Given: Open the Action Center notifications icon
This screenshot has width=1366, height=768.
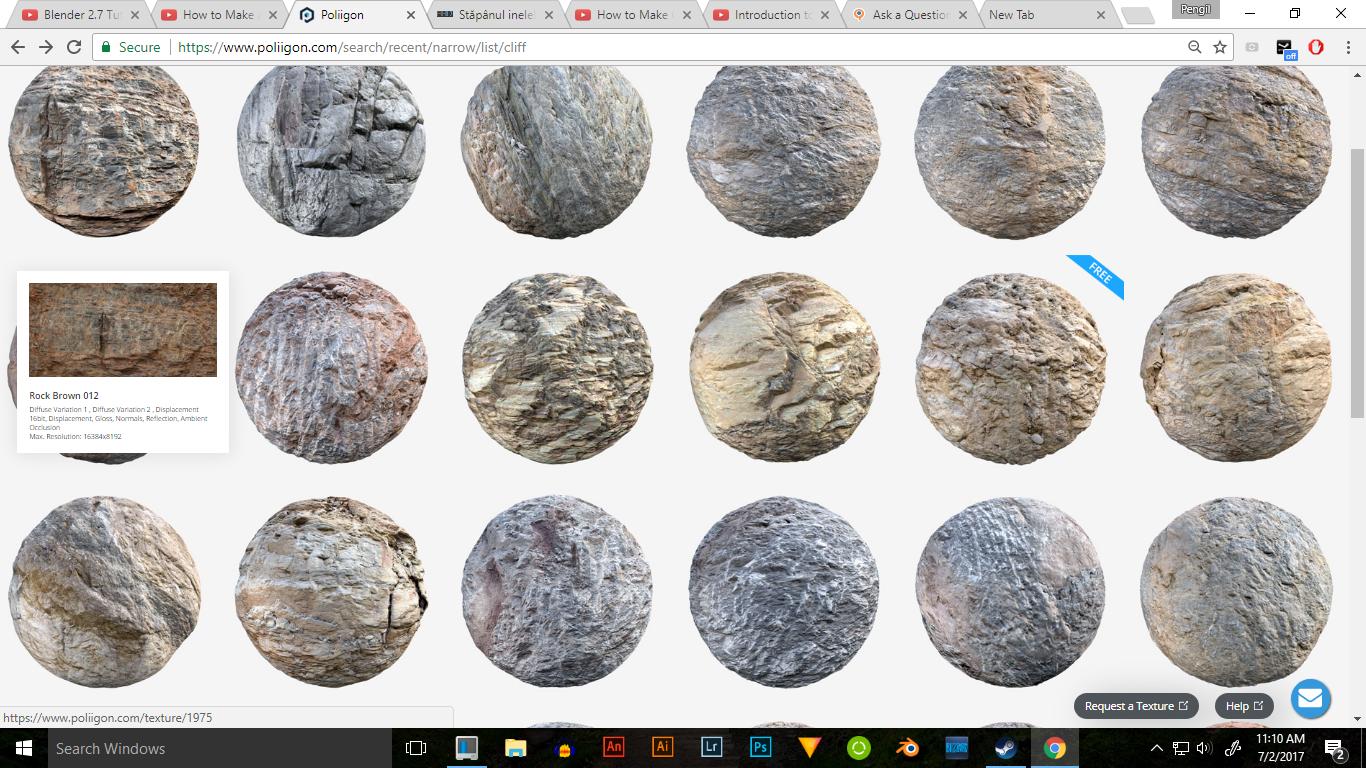Looking at the screenshot, I should pos(1334,748).
